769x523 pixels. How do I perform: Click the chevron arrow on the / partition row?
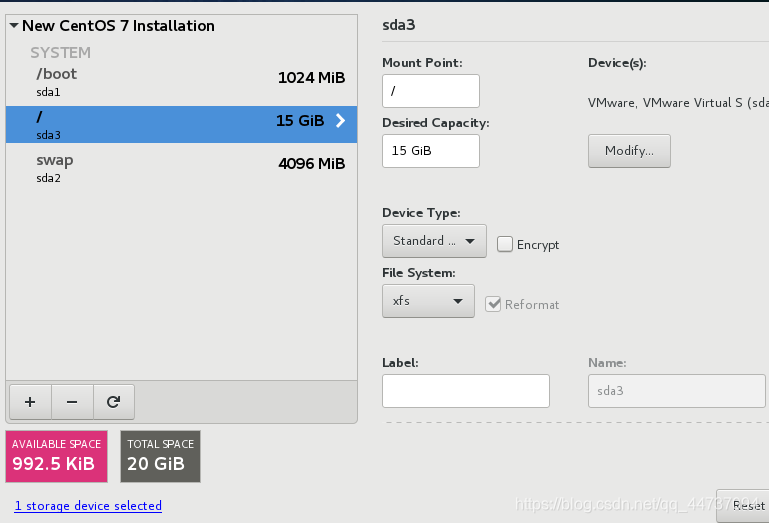[340, 121]
